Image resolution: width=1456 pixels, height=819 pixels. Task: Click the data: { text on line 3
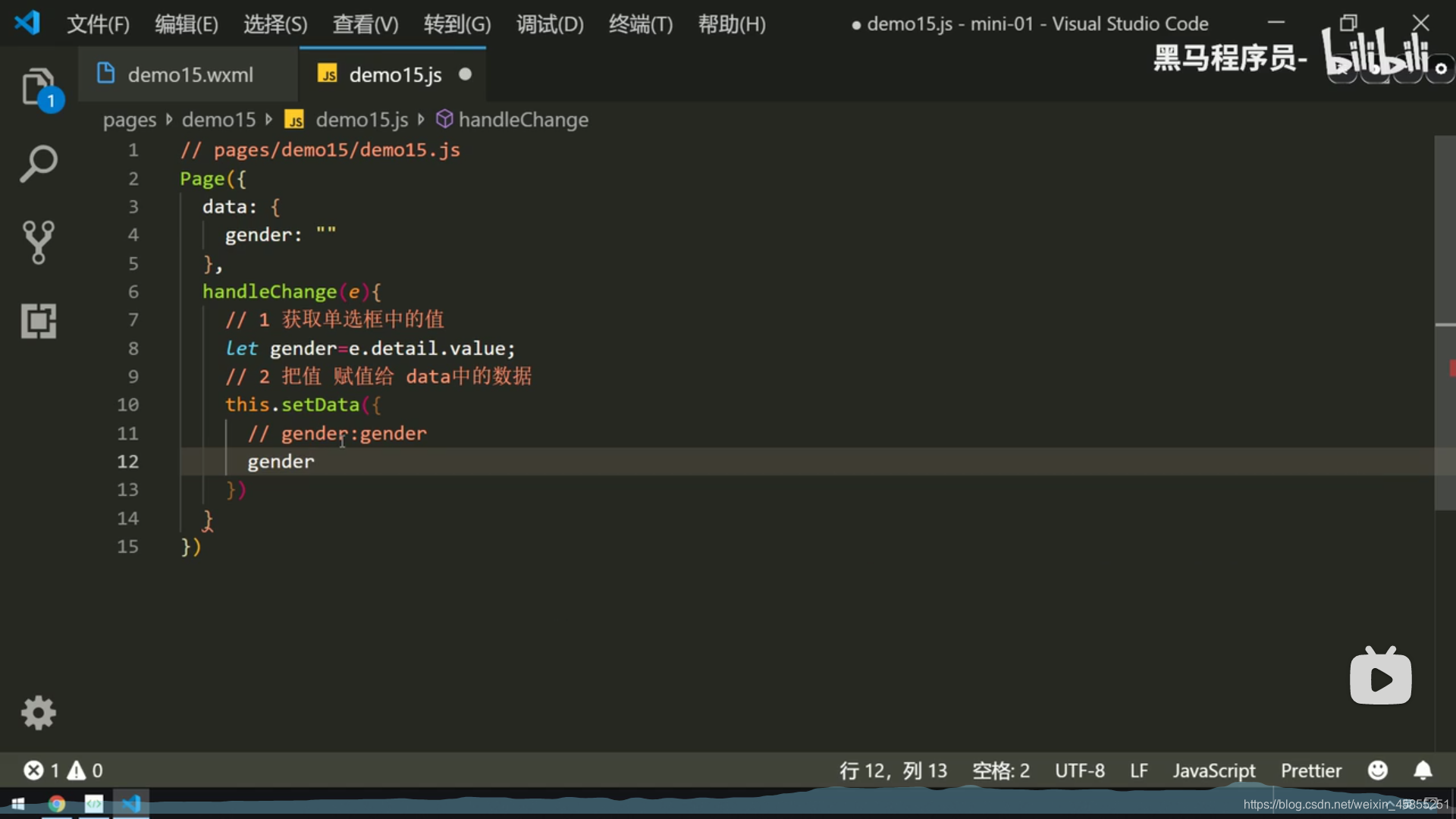click(241, 207)
